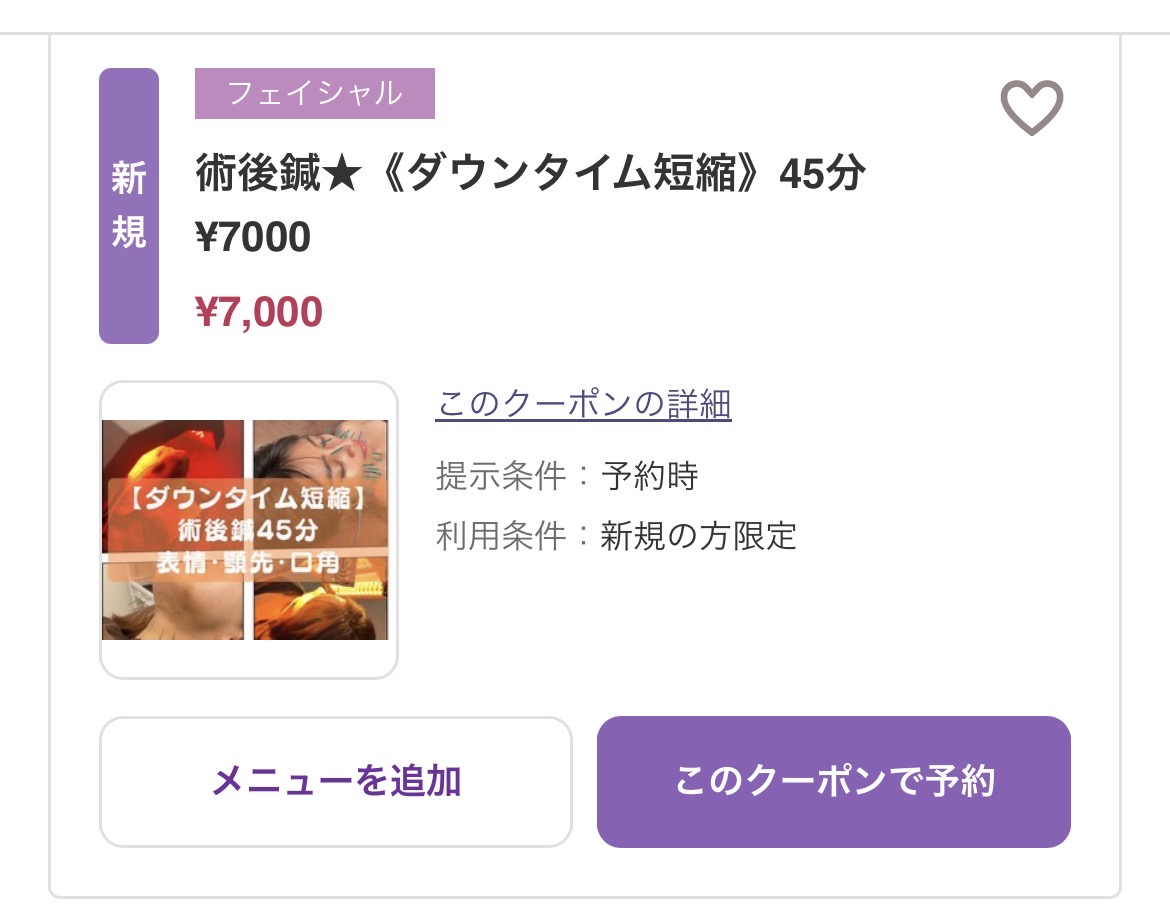Screen dimensions: 1170x917
Task: Open the このクーポンの詳細 link
Action: pyautogui.click(x=584, y=405)
